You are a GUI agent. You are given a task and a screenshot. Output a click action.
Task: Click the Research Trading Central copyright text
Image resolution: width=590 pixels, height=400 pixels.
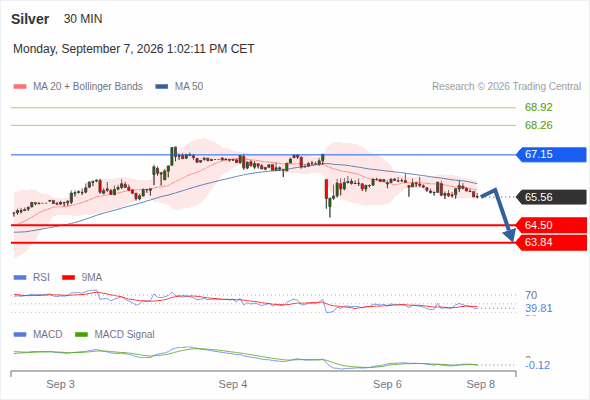506,87
